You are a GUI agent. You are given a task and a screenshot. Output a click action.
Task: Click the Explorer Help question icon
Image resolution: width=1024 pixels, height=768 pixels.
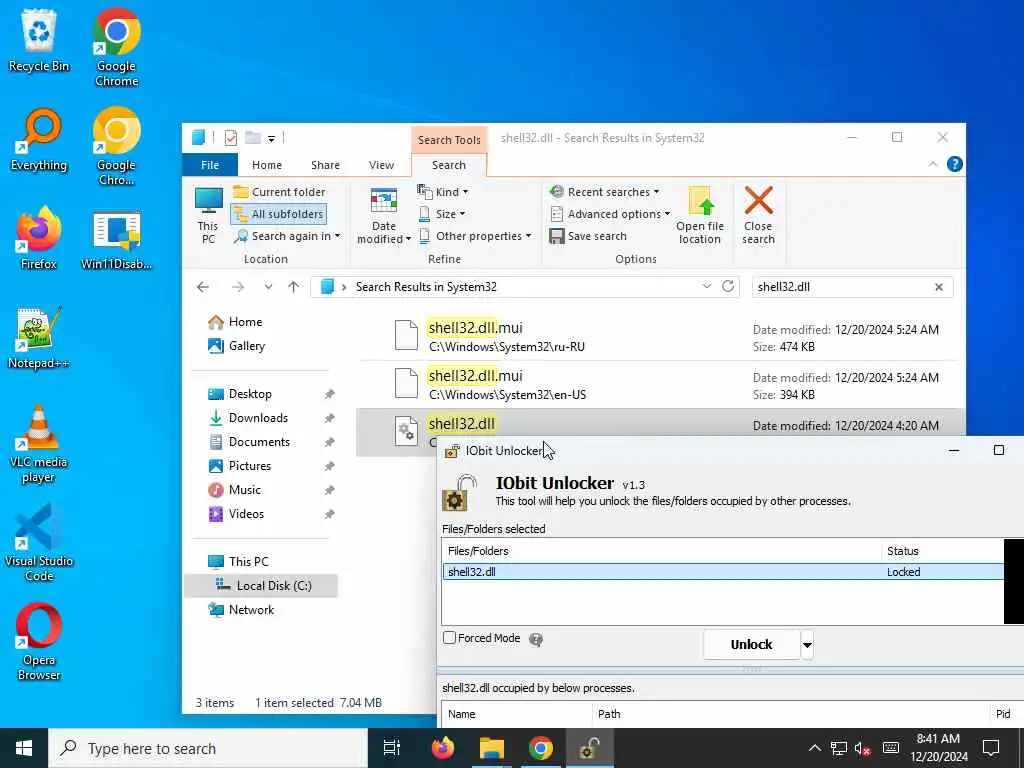(x=954, y=165)
